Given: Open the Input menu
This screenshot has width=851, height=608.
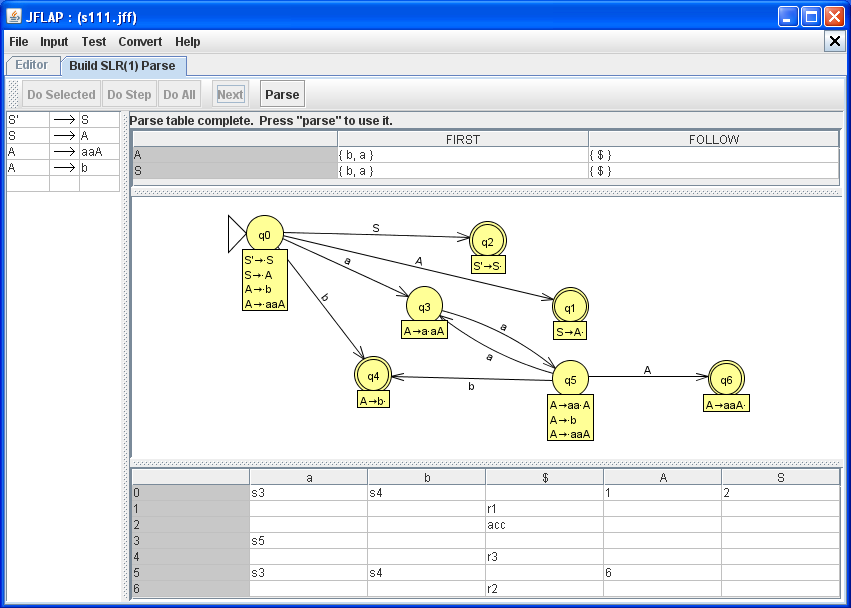Looking at the screenshot, I should click(x=54, y=42).
